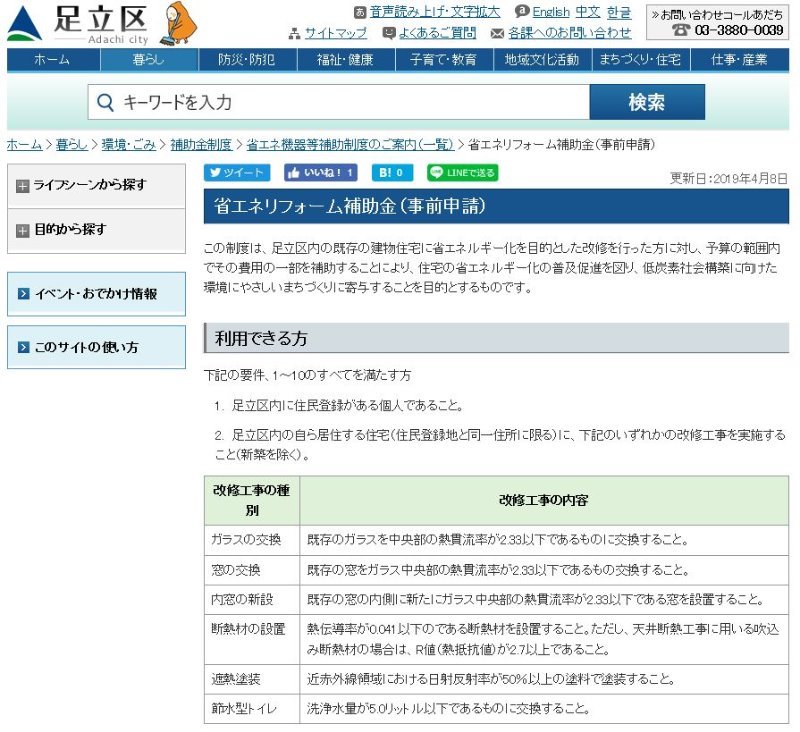Image resolution: width=800 pixels, height=732 pixels.
Task: Focus the キーワードを入力 search field
Action: pyautogui.click(x=339, y=103)
